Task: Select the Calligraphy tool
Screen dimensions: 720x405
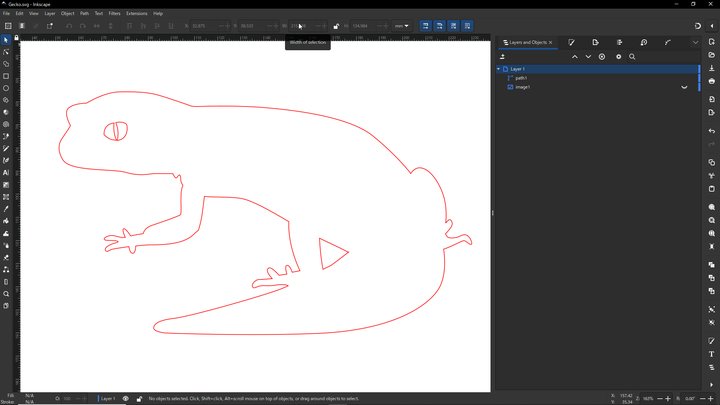Action: (x=6, y=161)
